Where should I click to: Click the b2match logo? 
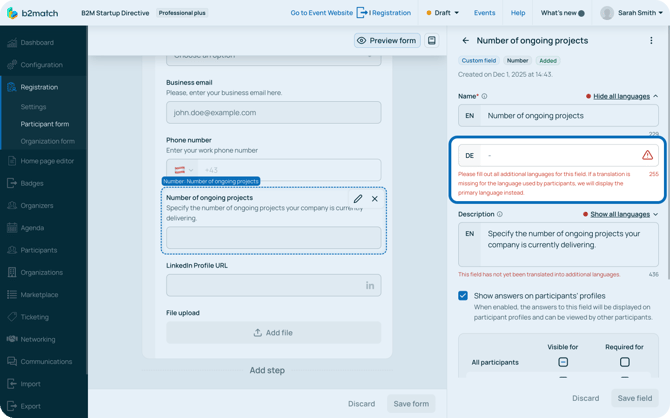click(x=32, y=13)
